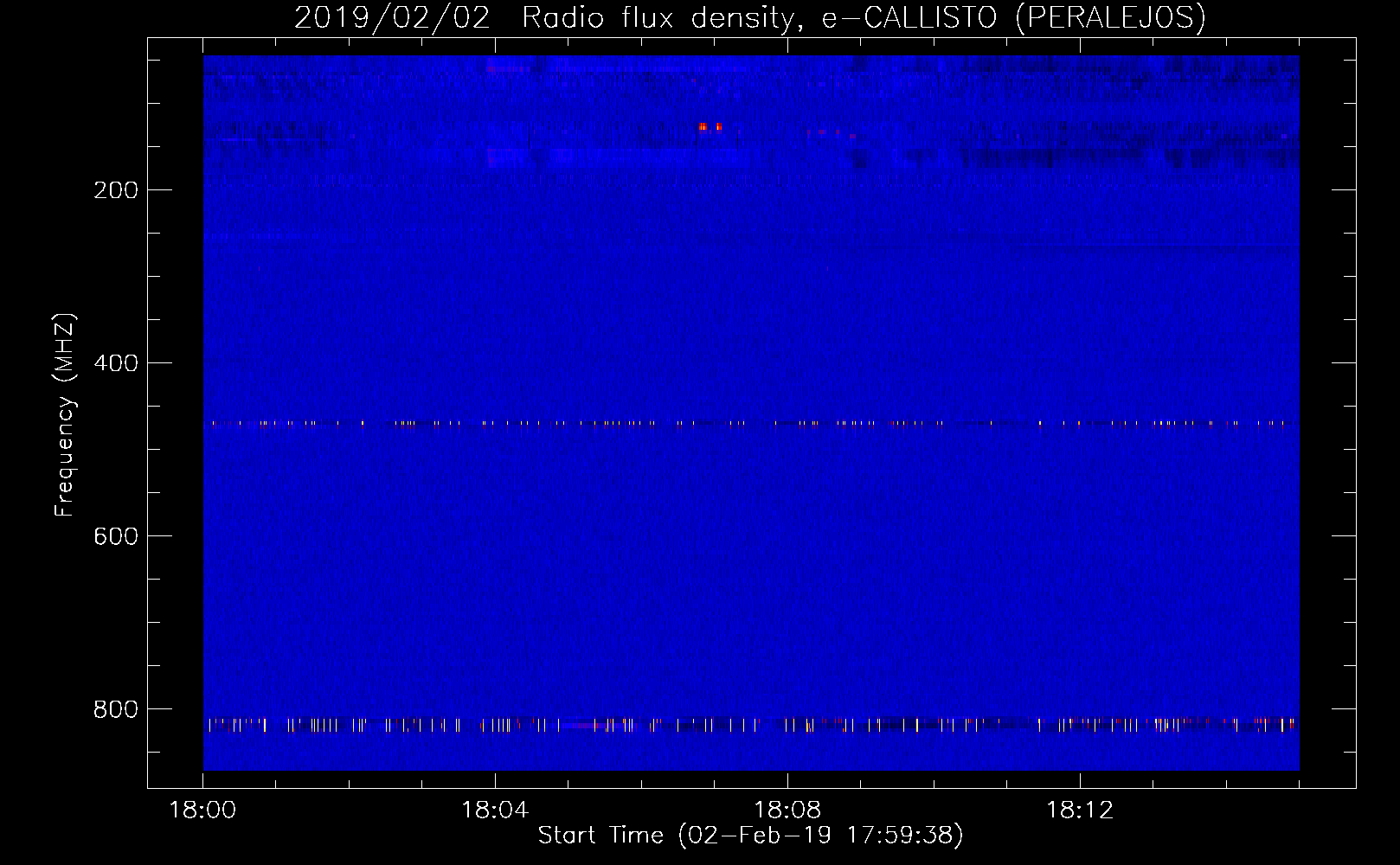
Task: Click the 18:04 time axis label
Action: click(x=495, y=811)
